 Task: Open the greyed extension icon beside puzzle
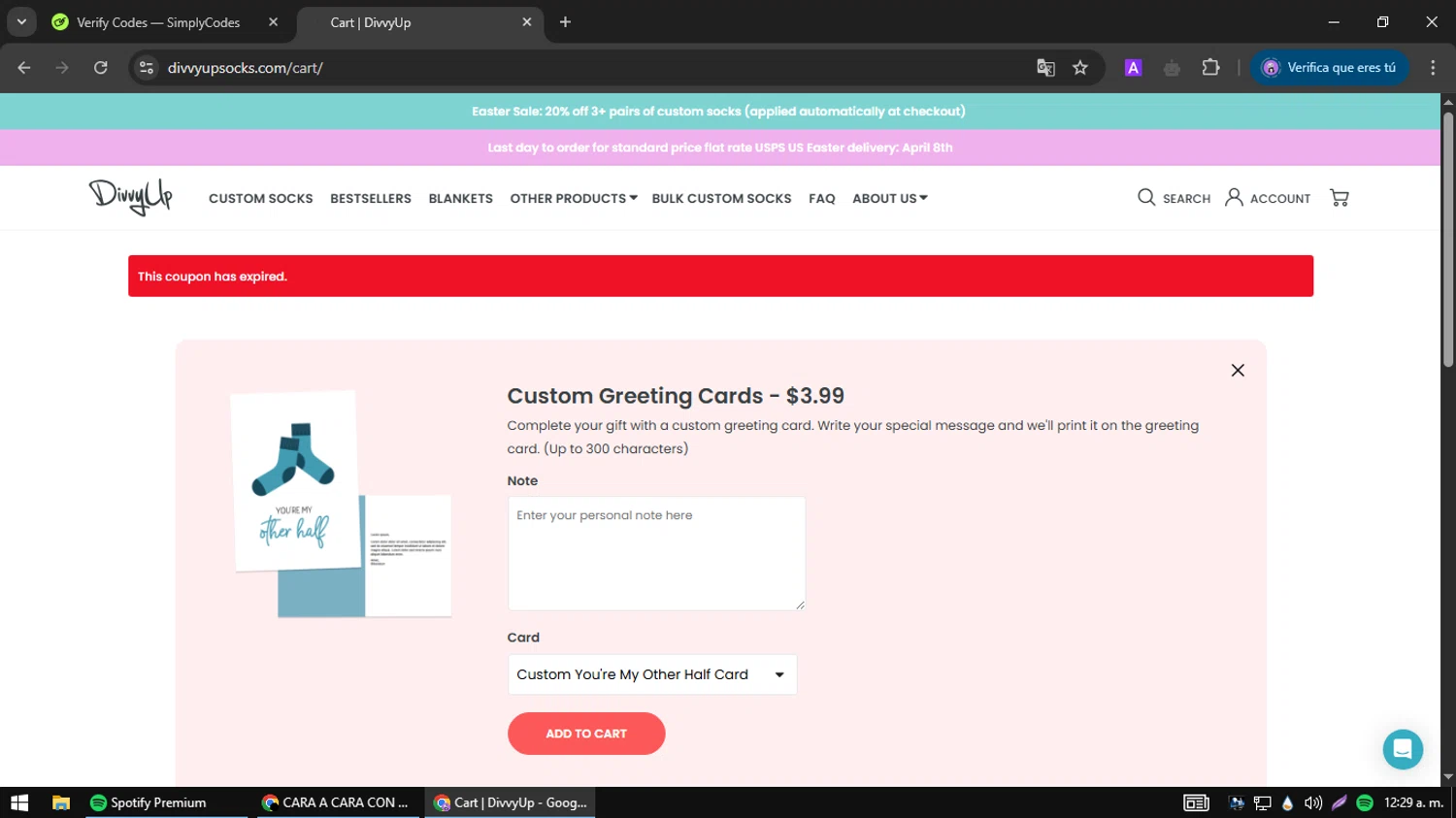pyautogui.click(x=1172, y=68)
